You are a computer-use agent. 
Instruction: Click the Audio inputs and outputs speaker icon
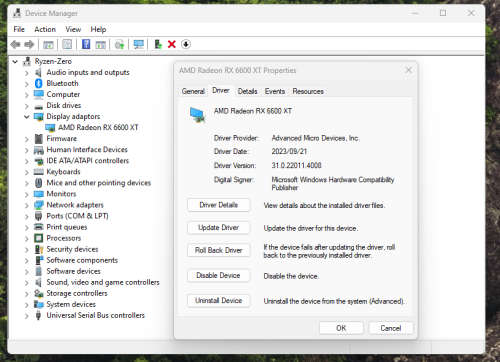39,72
